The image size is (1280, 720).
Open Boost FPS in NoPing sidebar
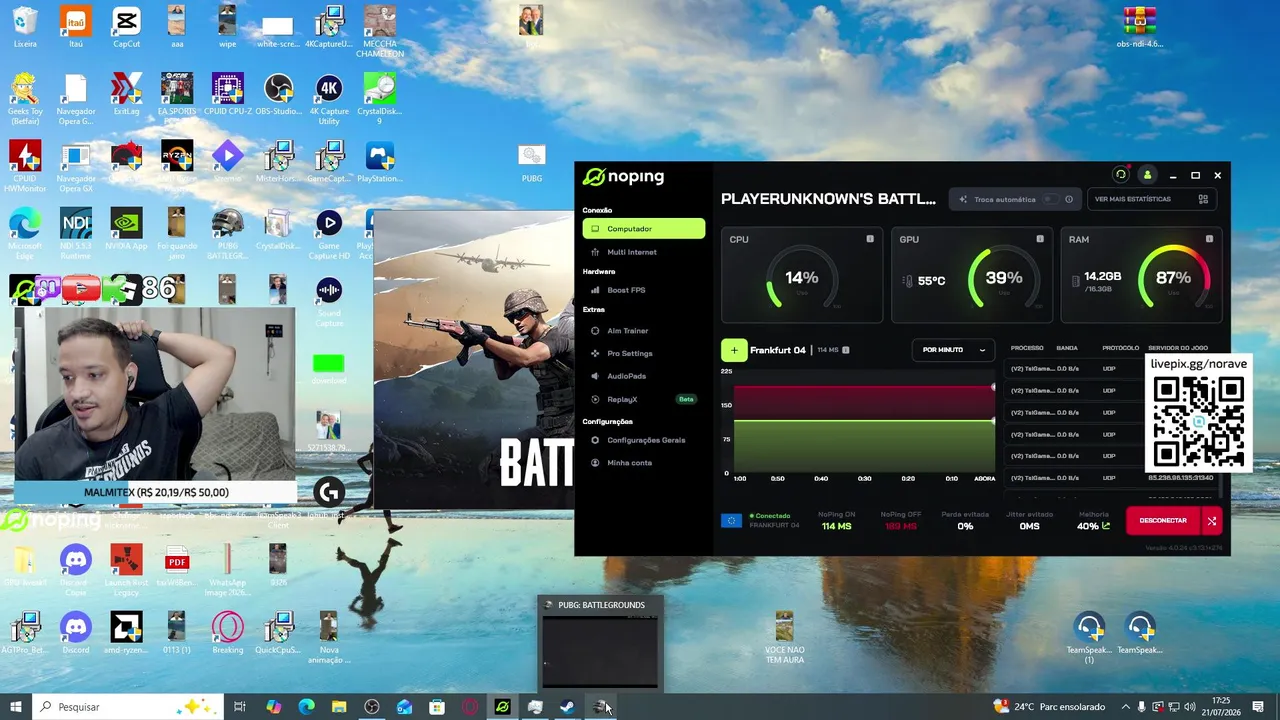[644, 290]
